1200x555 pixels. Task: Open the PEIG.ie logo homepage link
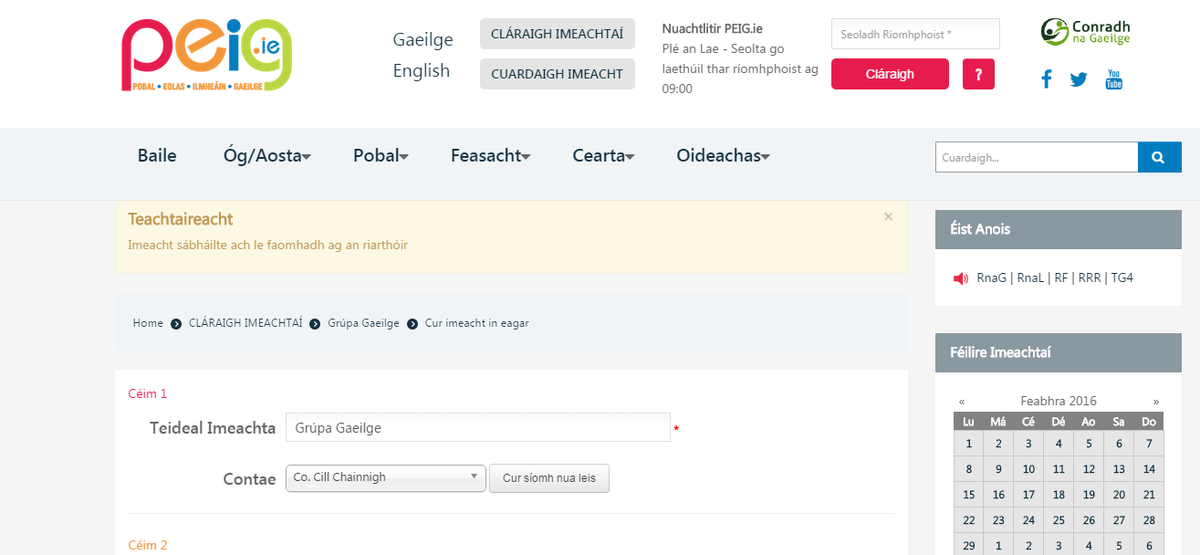point(208,56)
